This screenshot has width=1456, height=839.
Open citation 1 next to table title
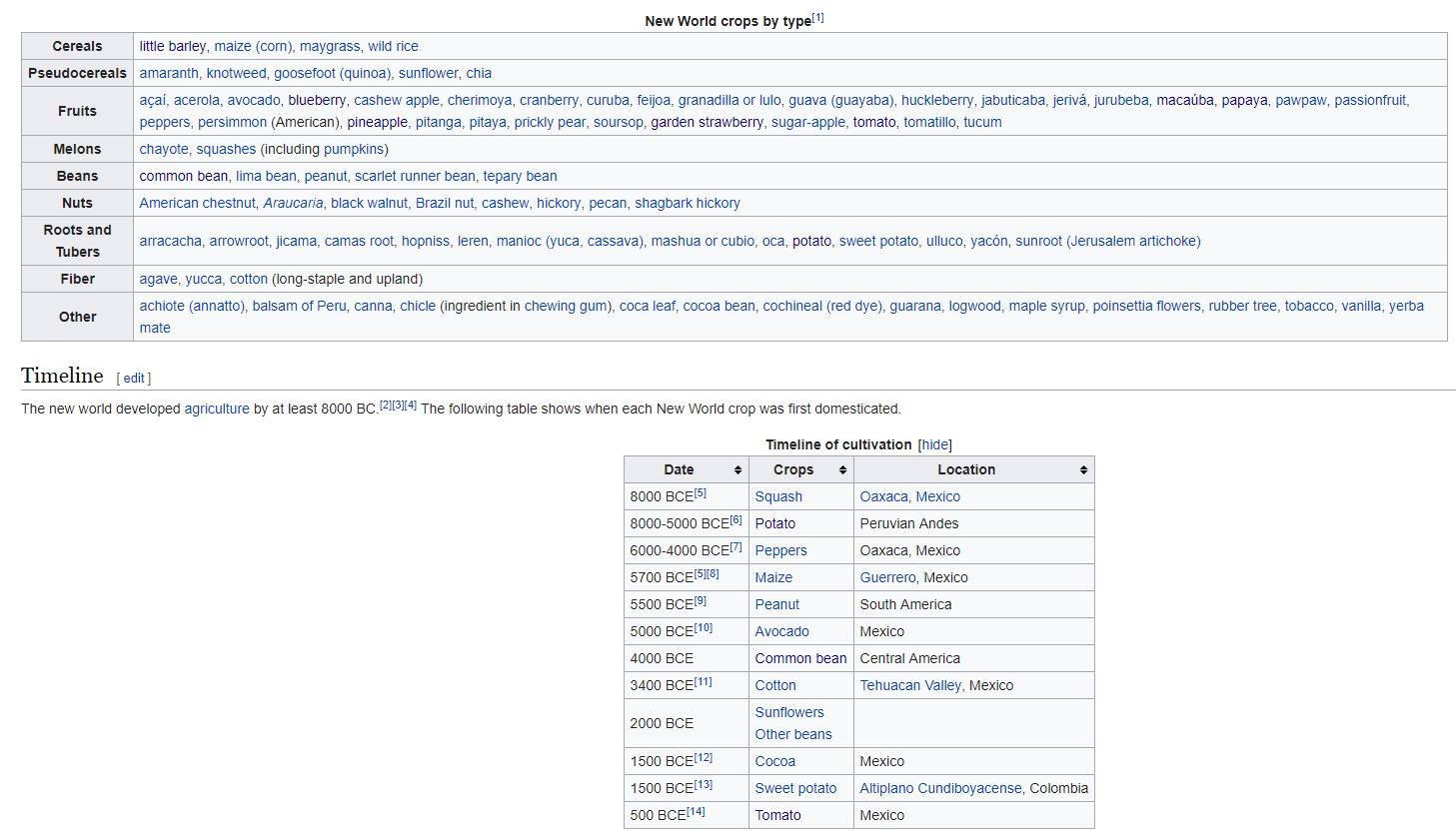pyautogui.click(x=817, y=17)
